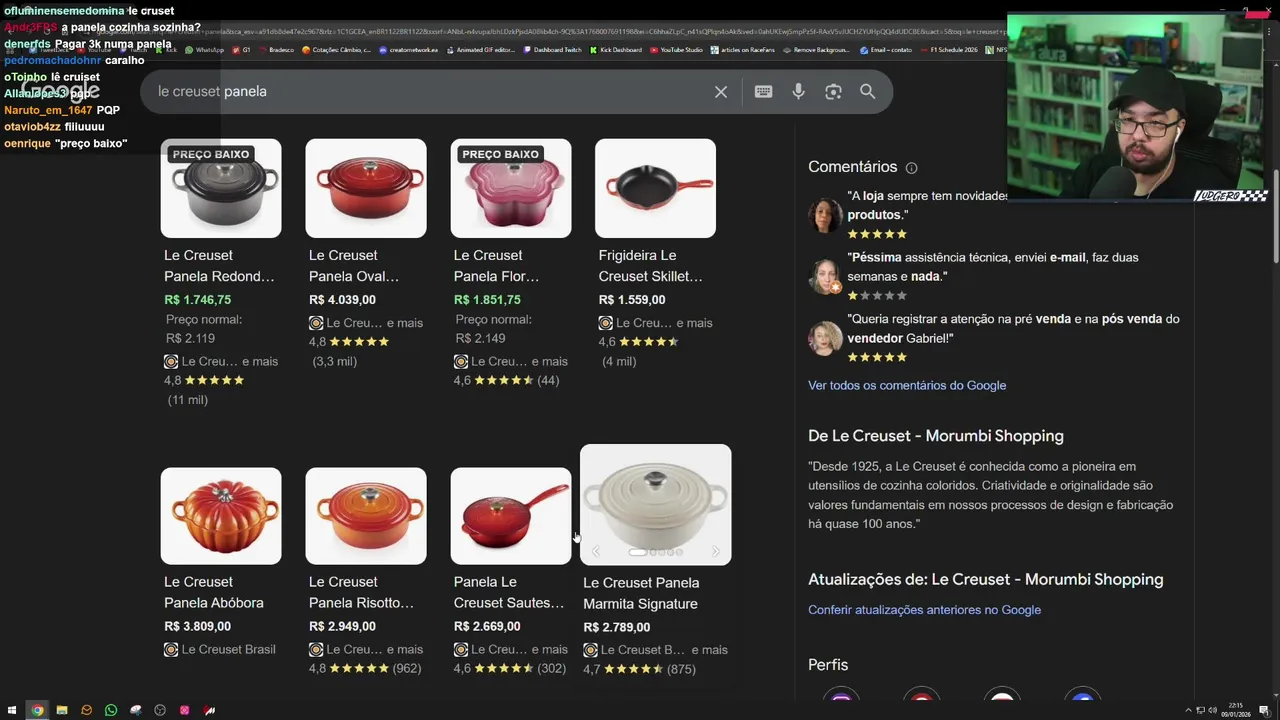Open the YouTube Studio bookmark
Image resolution: width=1280 pixels, height=720 pixels.
676,50
